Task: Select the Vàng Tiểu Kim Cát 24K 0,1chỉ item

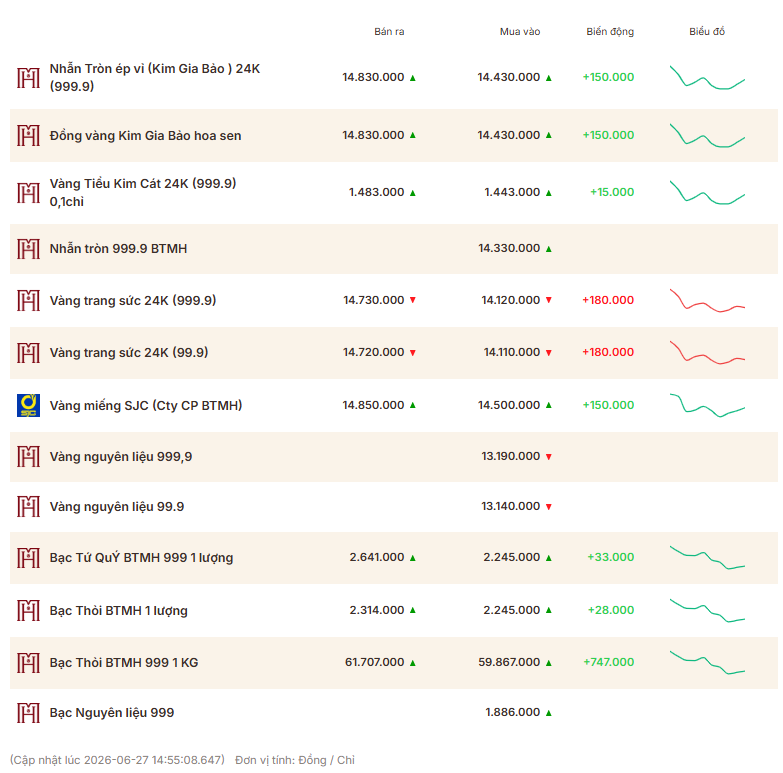Action: (x=143, y=193)
